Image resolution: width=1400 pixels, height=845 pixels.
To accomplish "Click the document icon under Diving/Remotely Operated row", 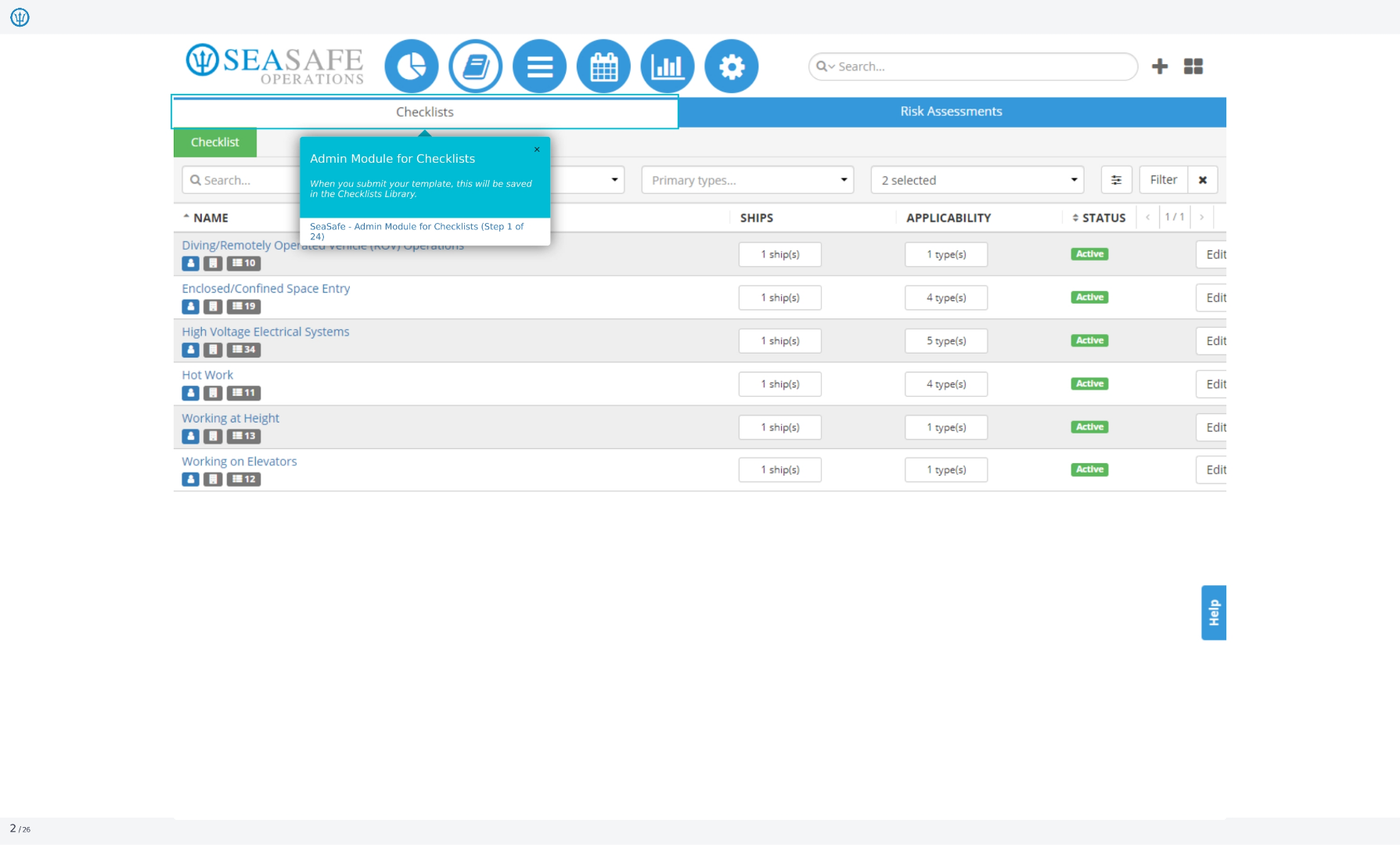I will pos(213,264).
